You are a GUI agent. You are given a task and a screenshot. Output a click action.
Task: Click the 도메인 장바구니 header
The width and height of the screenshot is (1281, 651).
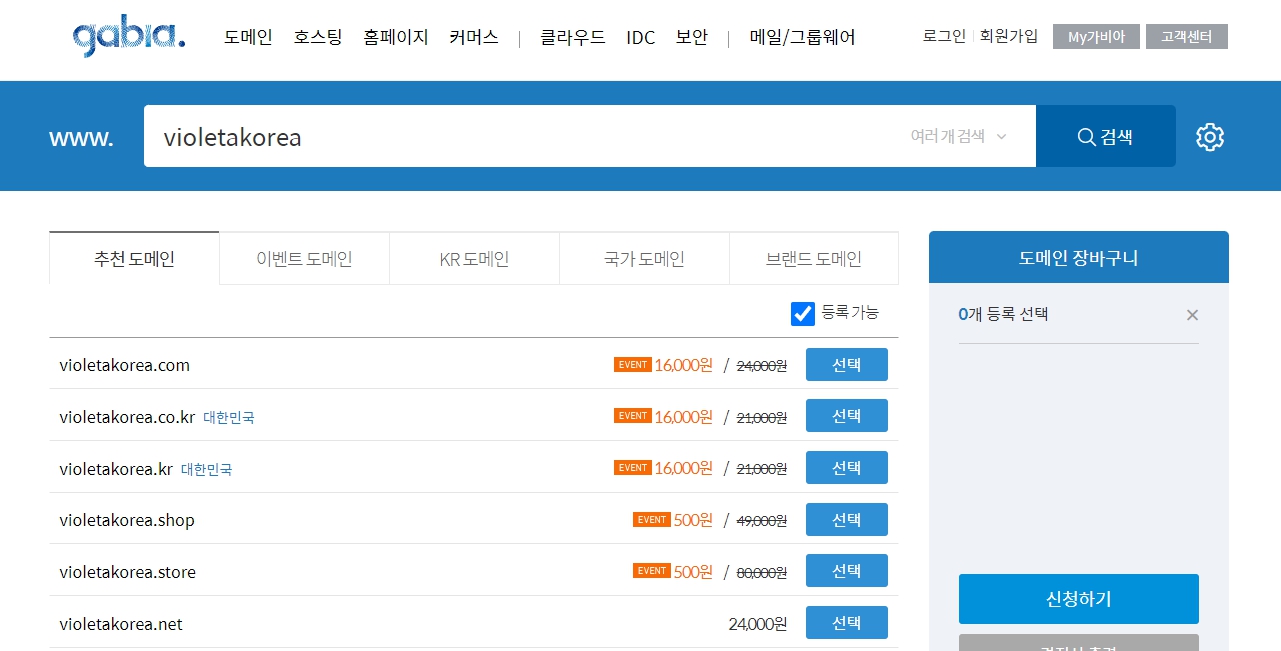pos(1079,258)
